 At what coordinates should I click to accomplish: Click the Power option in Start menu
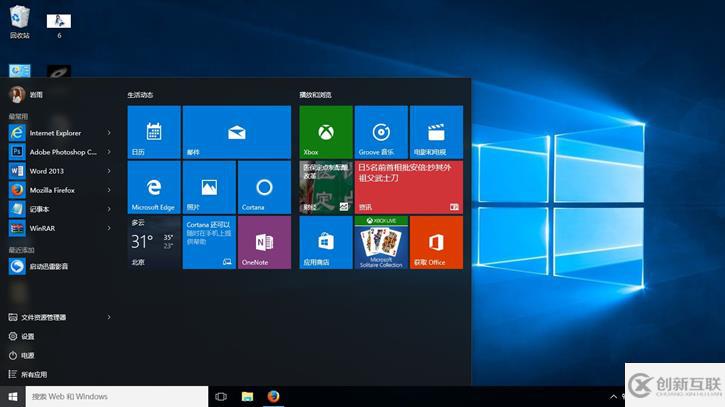click(27, 355)
